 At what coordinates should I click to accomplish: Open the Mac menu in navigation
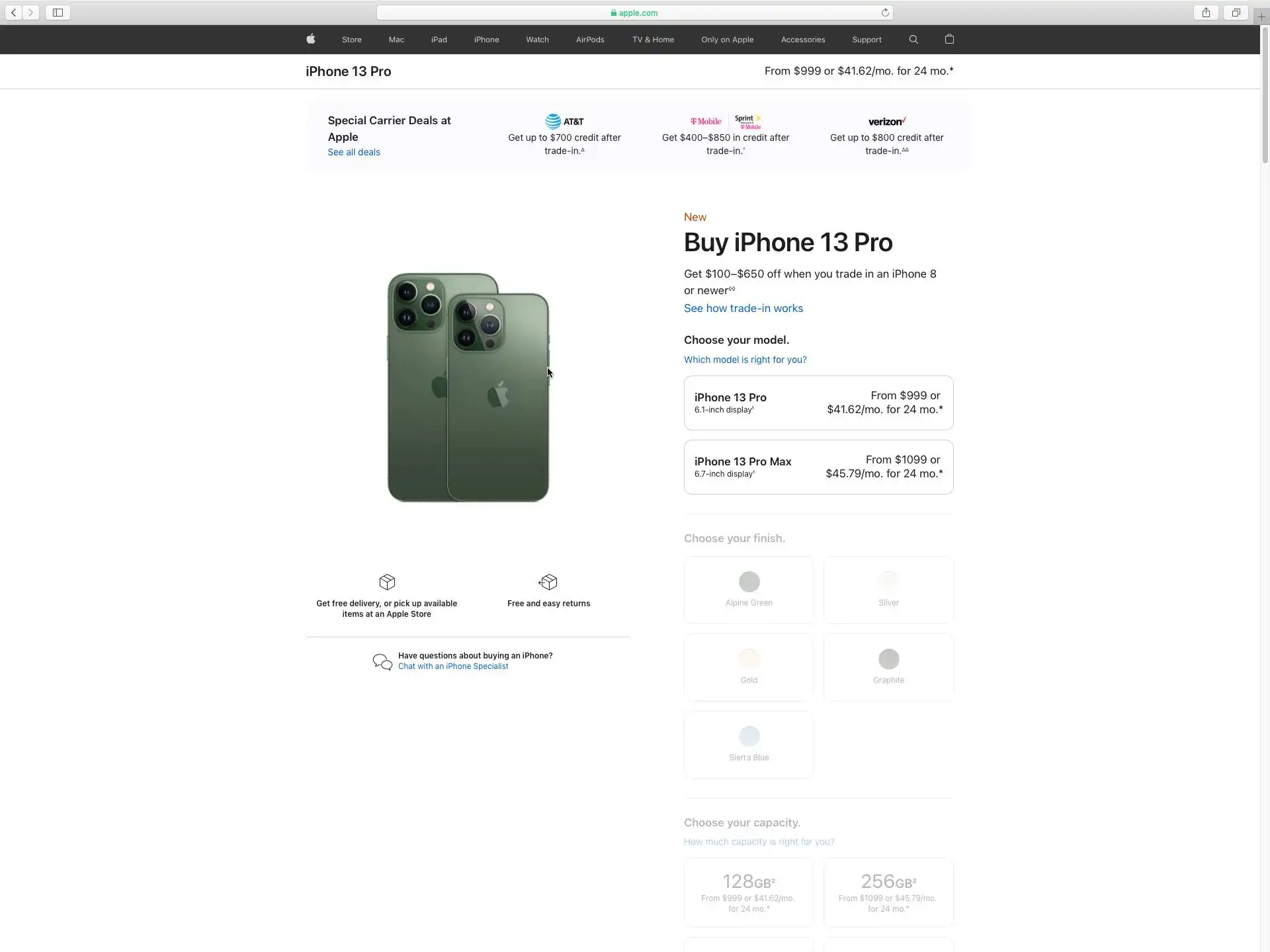(396, 40)
